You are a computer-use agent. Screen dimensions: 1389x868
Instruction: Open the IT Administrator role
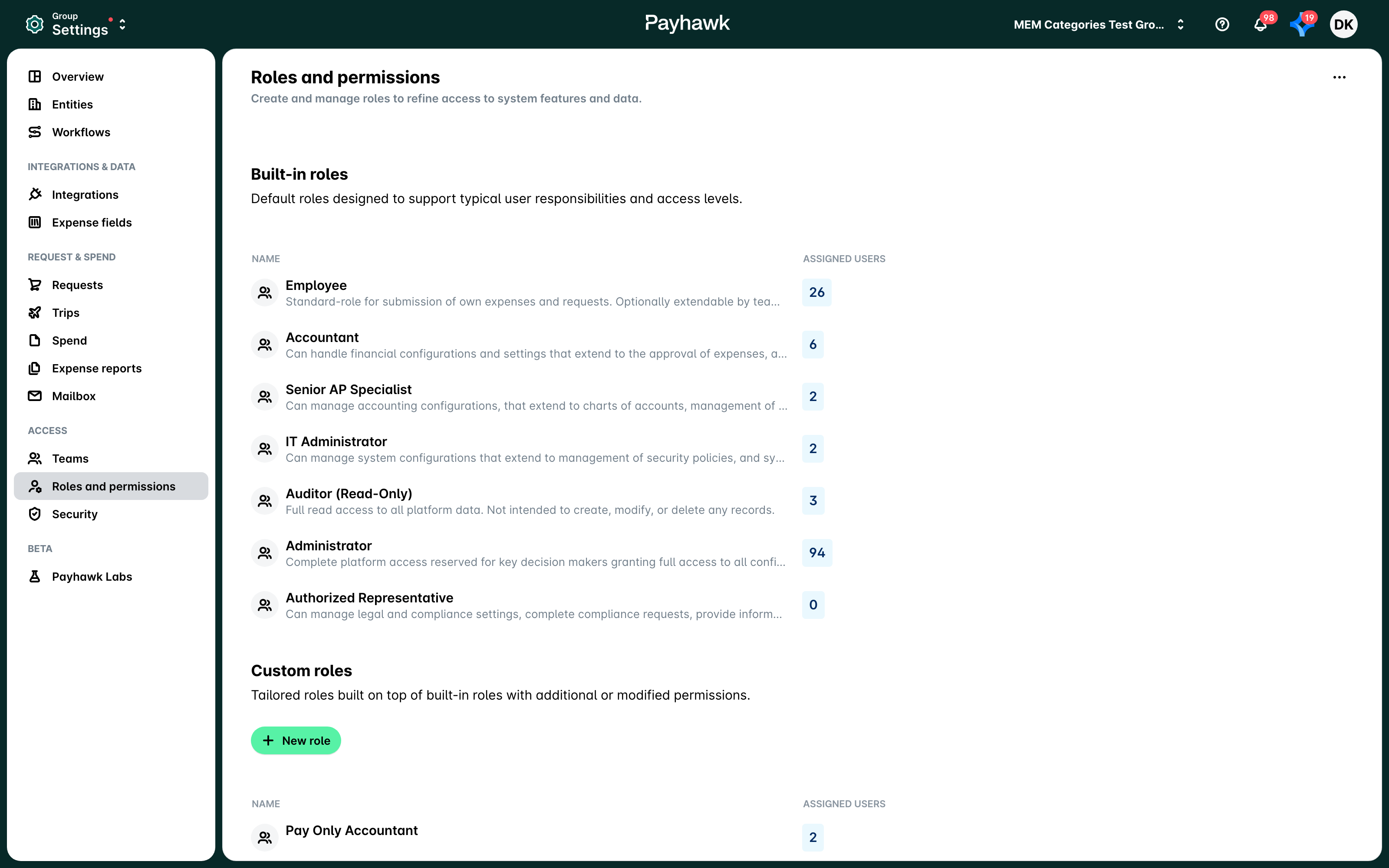pyautogui.click(x=336, y=441)
